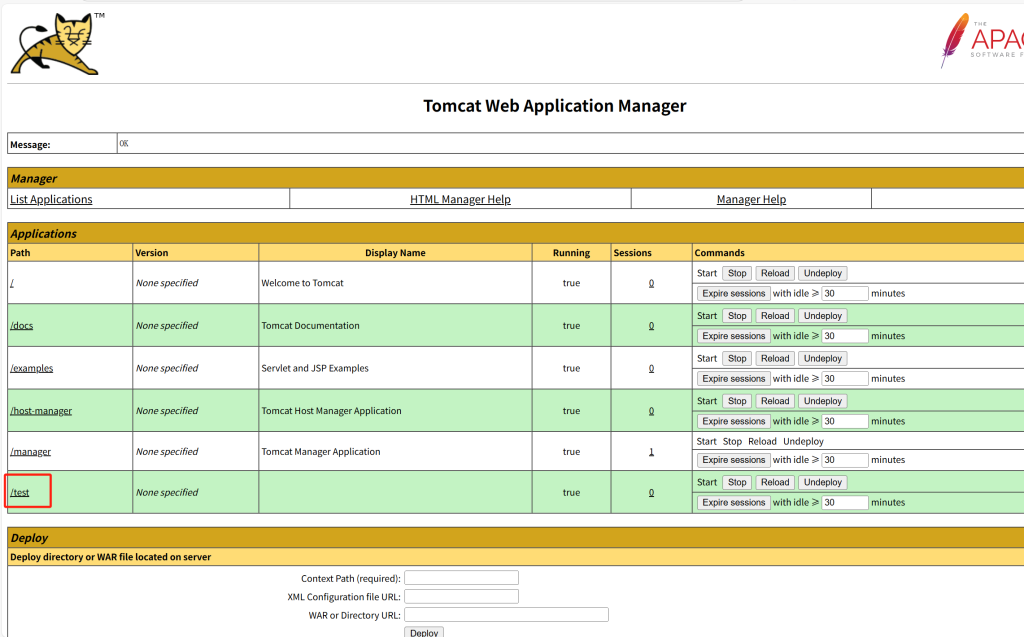This screenshot has height=637, width=1024.
Task: Reload the /host-manager application
Action: tap(775, 400)
